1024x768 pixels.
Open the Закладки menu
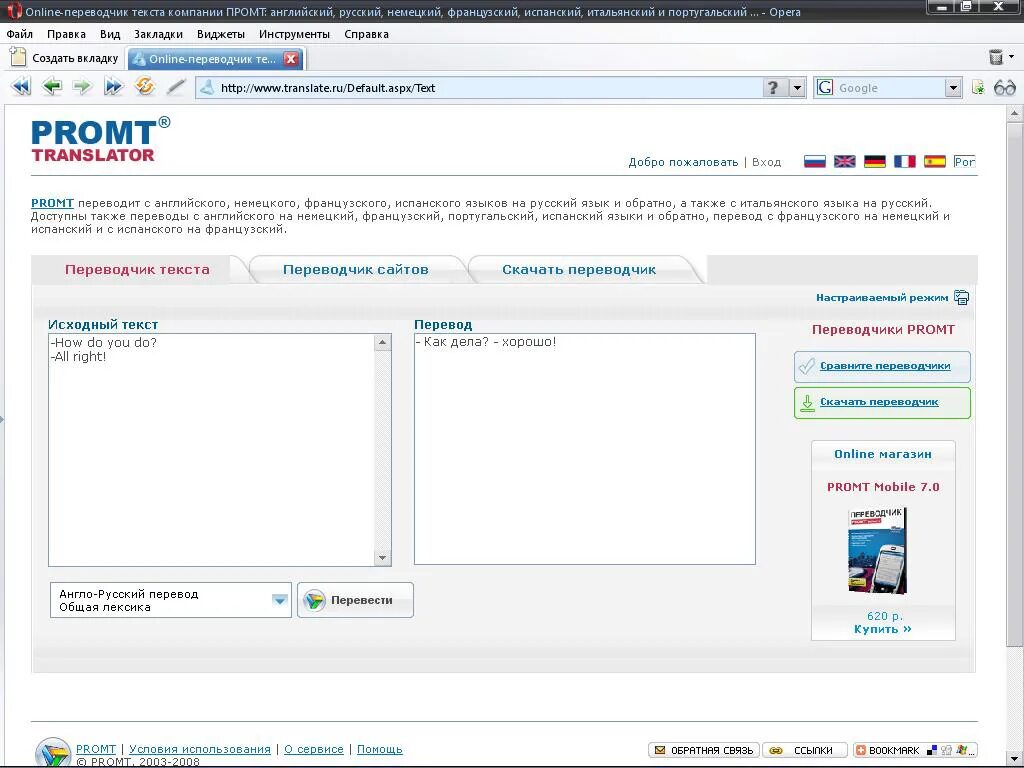click(158, 34)
